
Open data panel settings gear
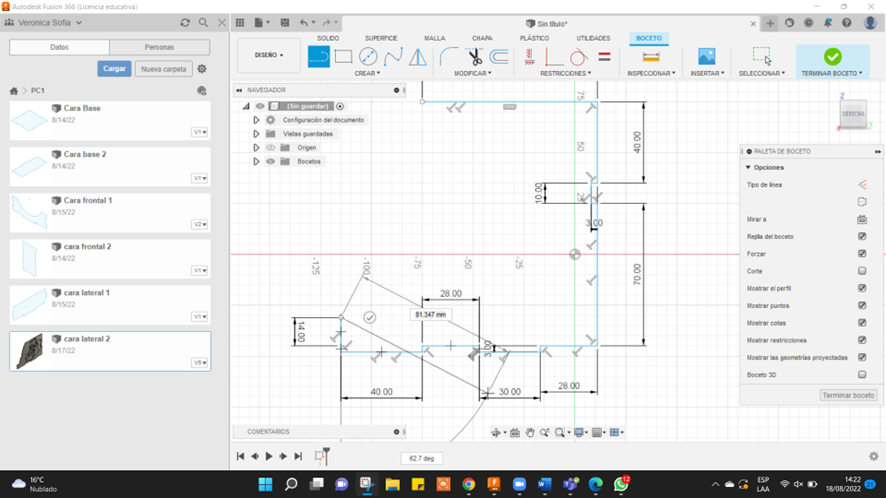(x=202, y=69)
